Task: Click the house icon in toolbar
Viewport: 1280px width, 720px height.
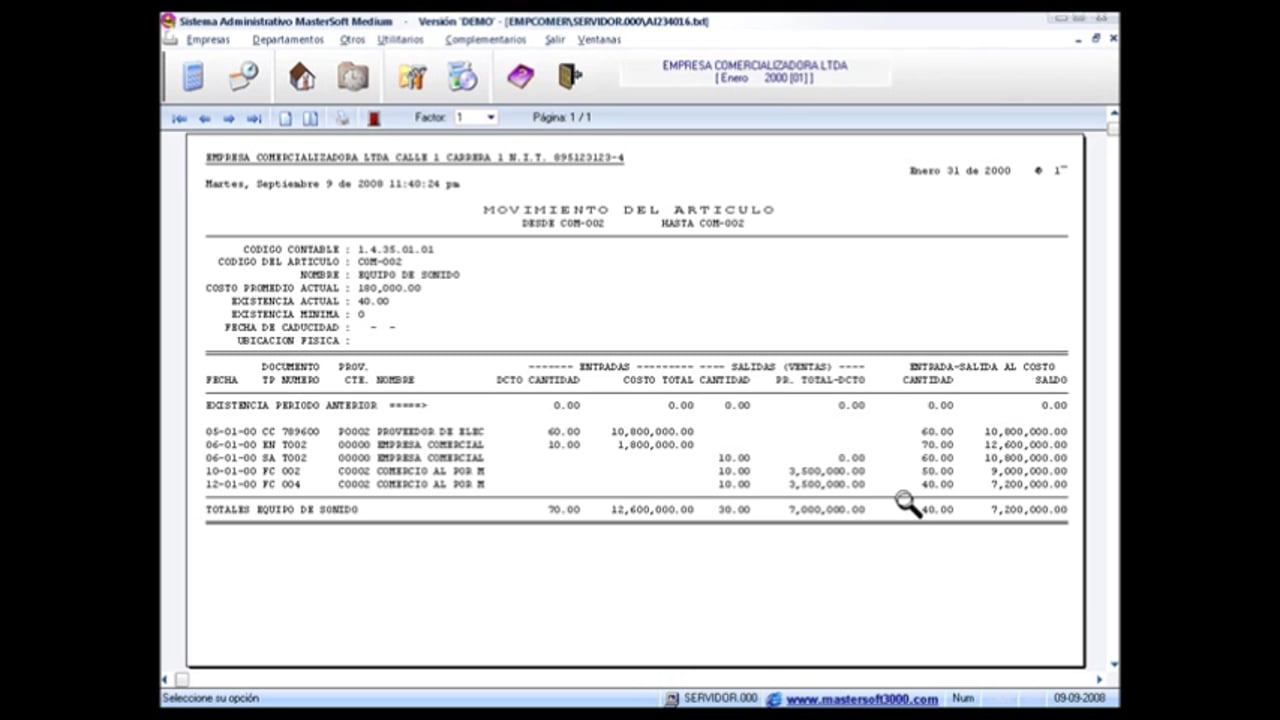Action: tap(301, 76)
